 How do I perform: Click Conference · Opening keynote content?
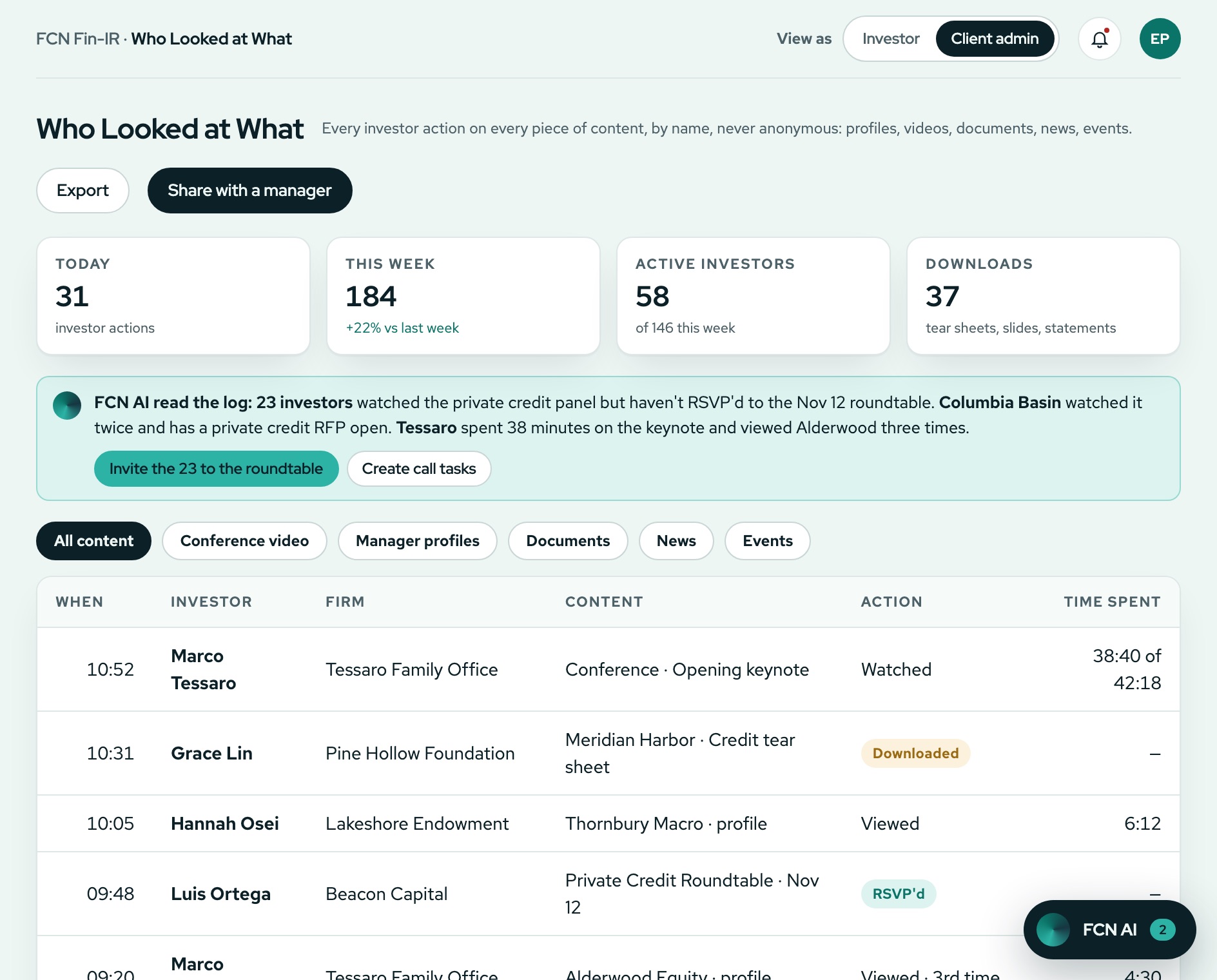point(687,669)
